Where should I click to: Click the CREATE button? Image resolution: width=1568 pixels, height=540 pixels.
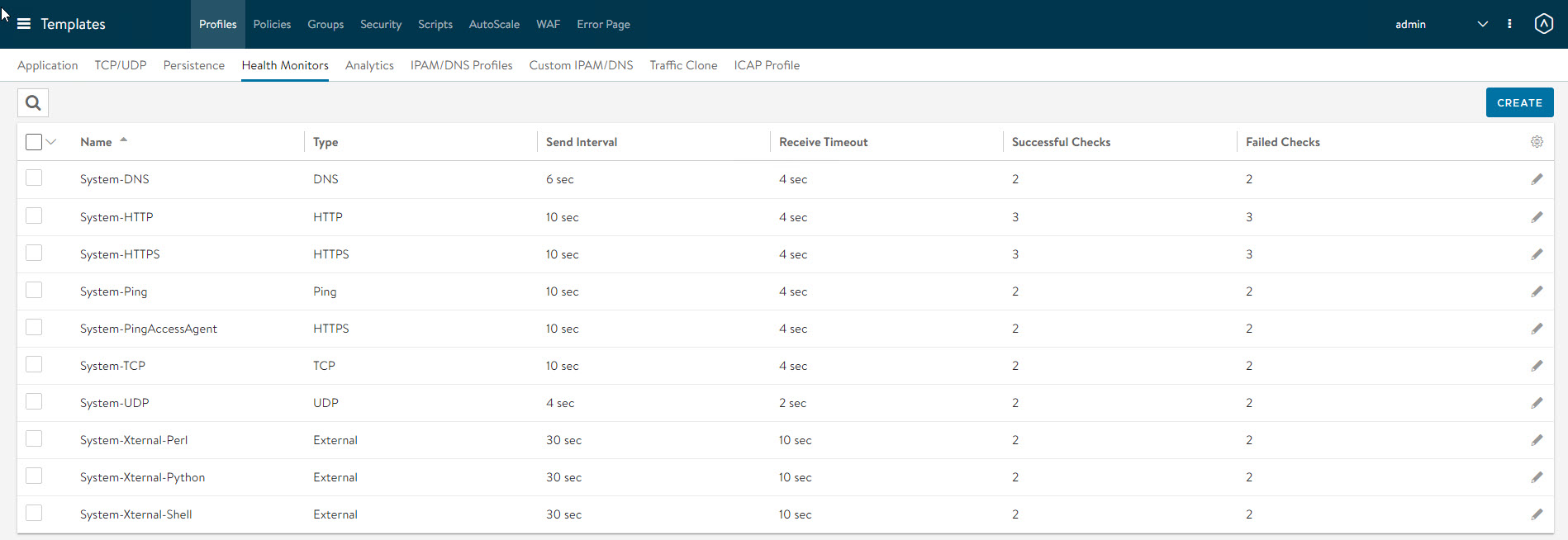(1519, 102)
